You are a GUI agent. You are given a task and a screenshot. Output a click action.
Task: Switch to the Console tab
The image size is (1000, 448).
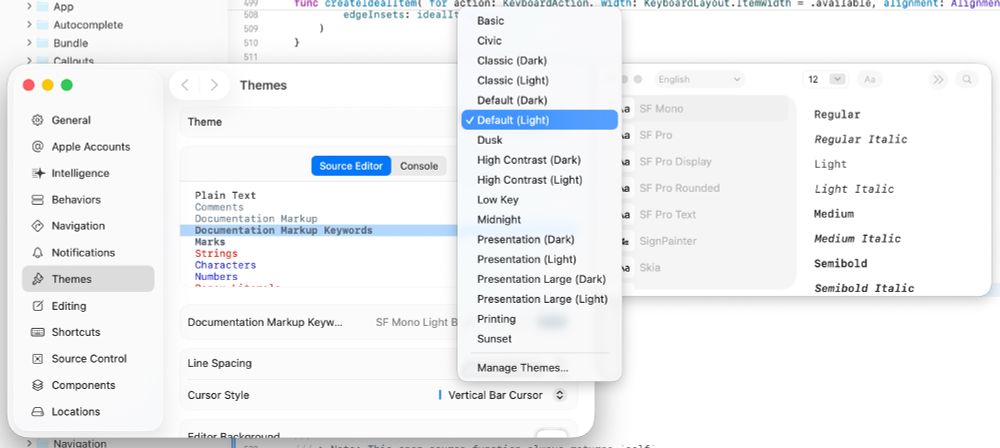click(419, 166)
